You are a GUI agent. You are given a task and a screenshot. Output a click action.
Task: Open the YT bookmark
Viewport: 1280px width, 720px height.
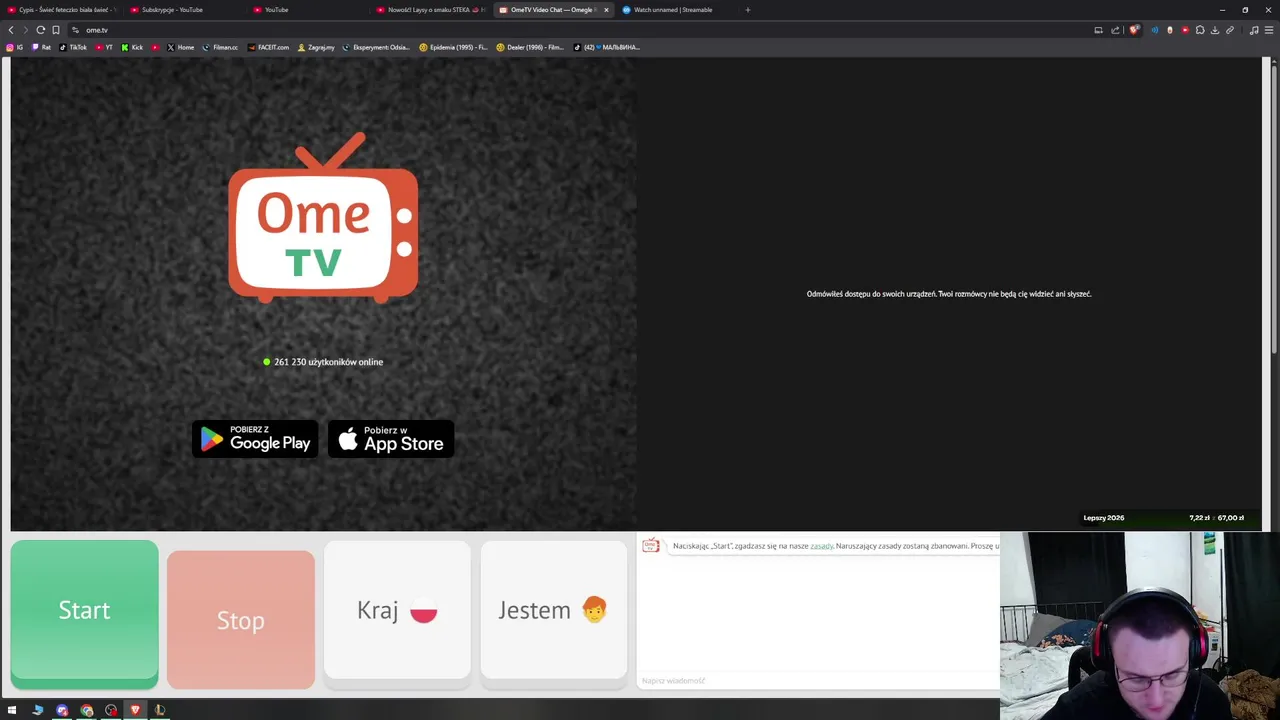[x=104, y=47]
